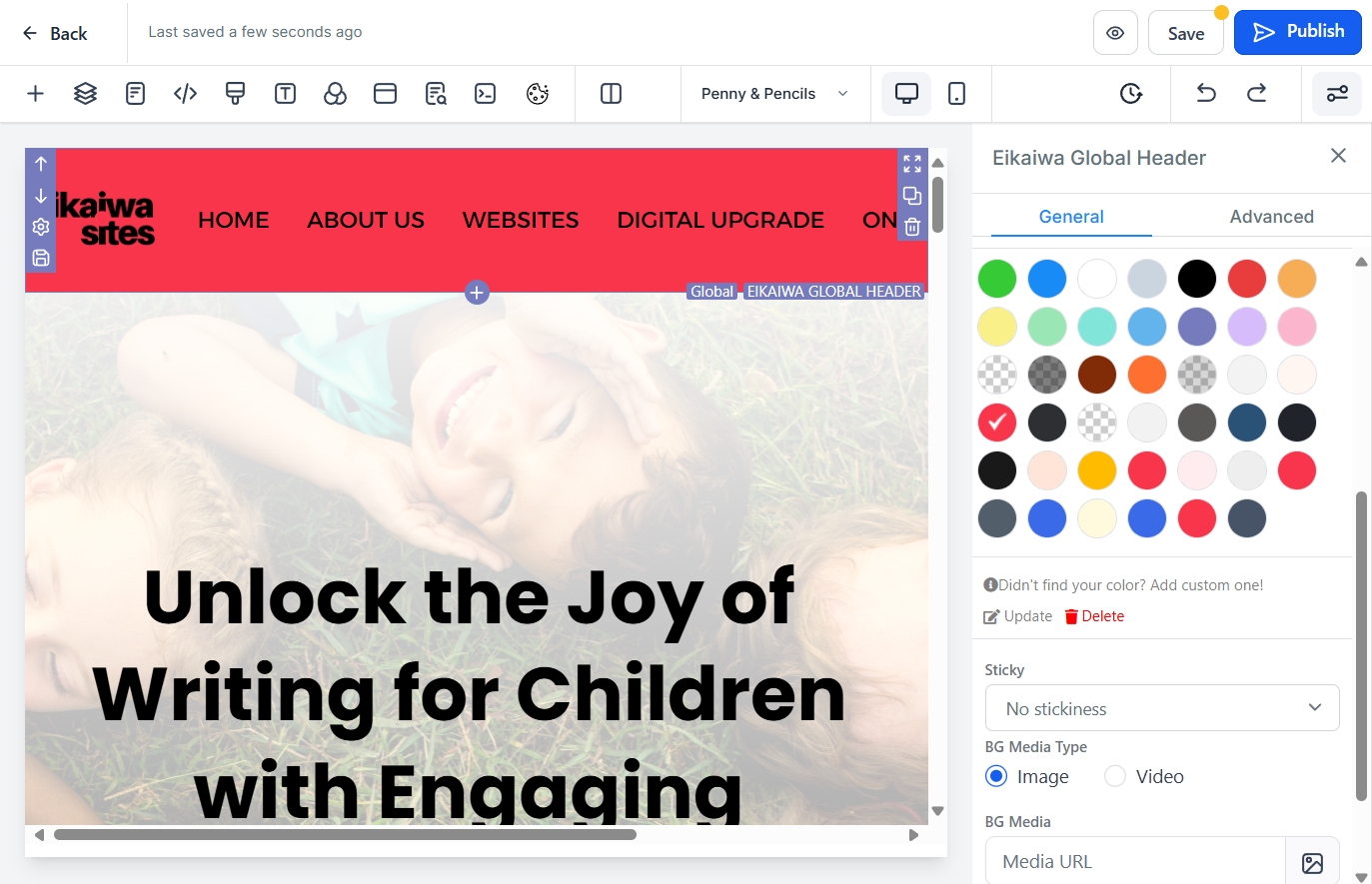The height and width of the screenshot is (884, 1372).
Task: Expand the Sticky No stickiness dropdown
Action: [x=1162, y=708]
